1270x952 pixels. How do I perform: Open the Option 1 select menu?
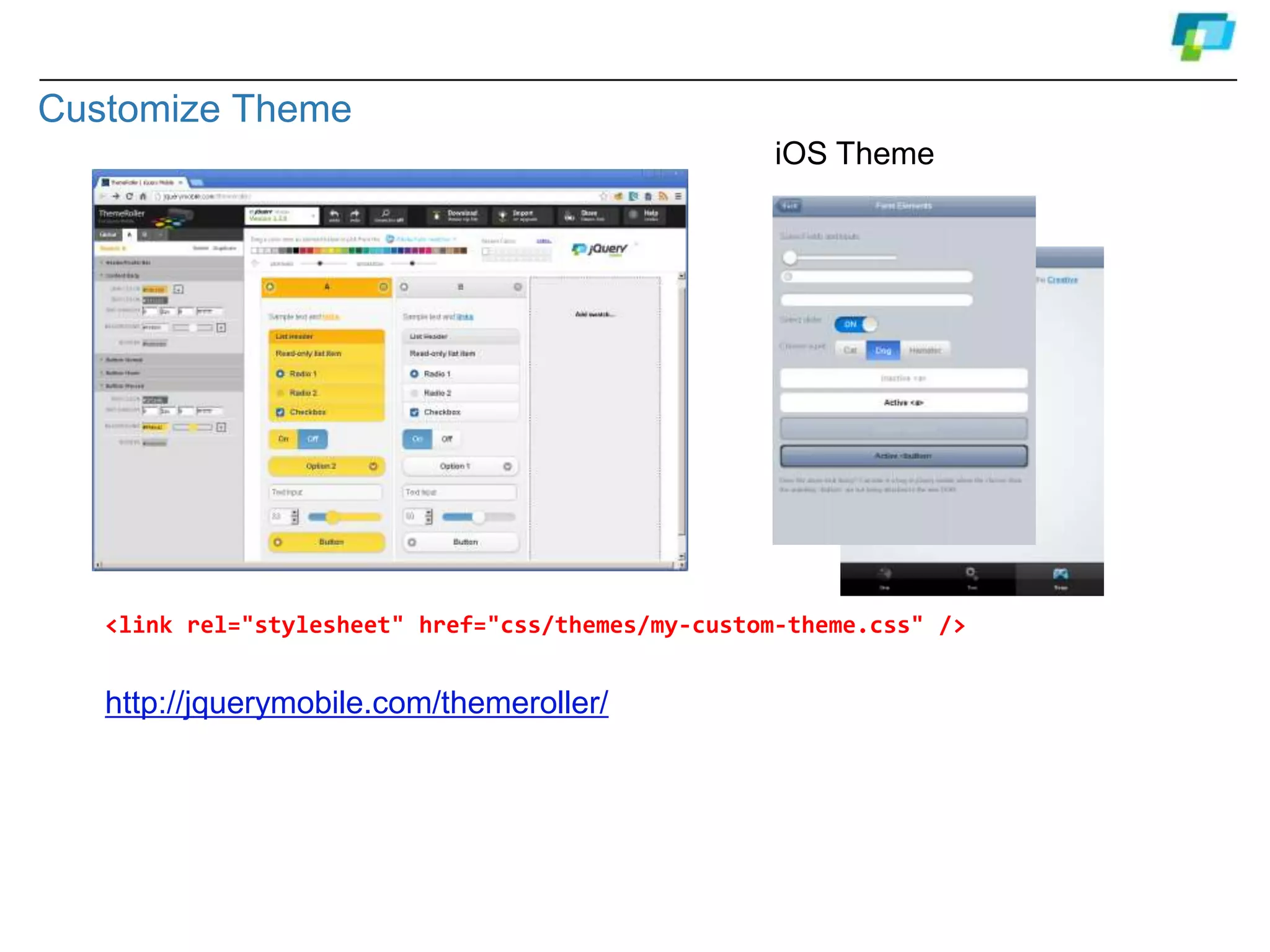pyautogui.click(x=461, y=466)
